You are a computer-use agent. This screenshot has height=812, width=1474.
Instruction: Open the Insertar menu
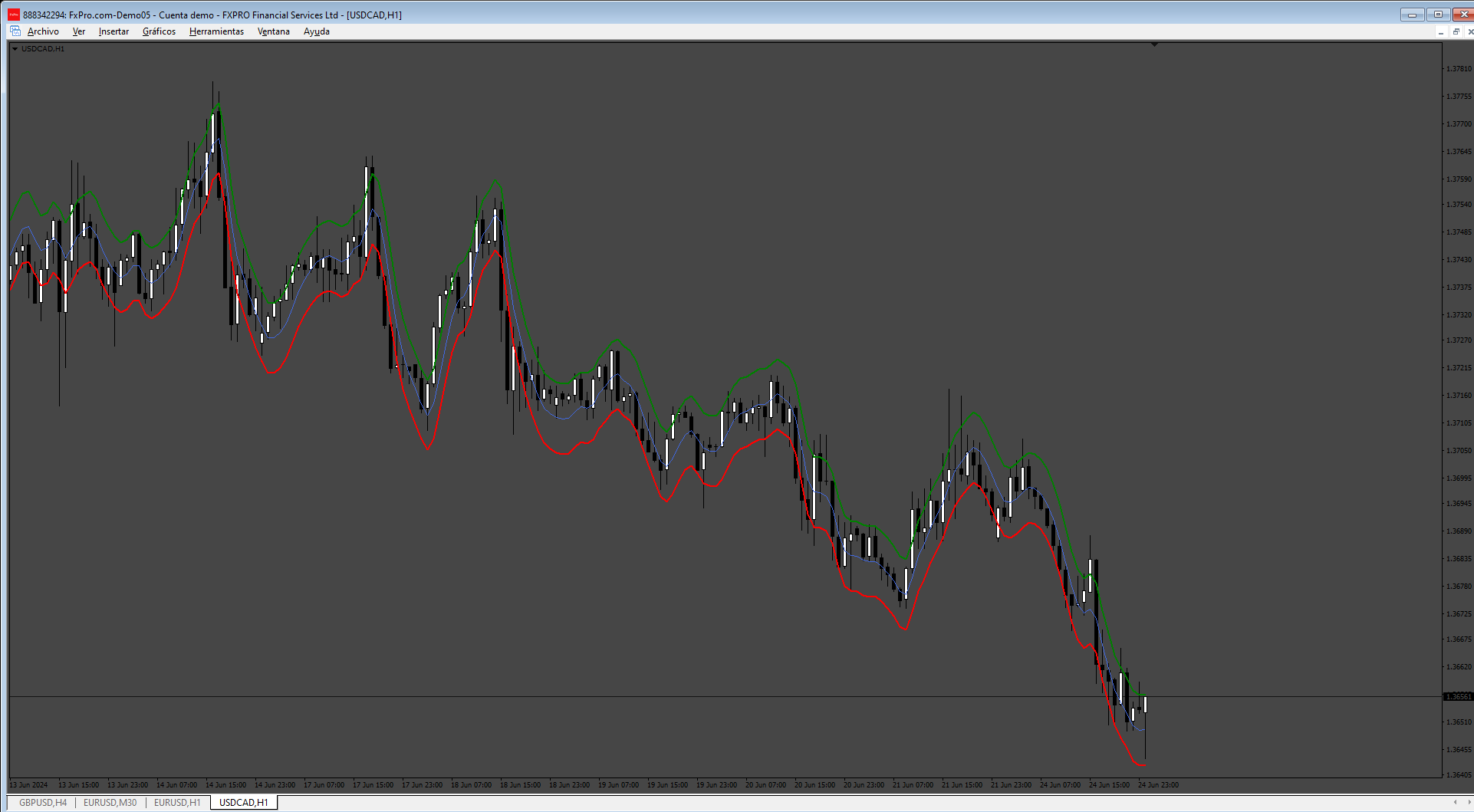tap(114, 31)
